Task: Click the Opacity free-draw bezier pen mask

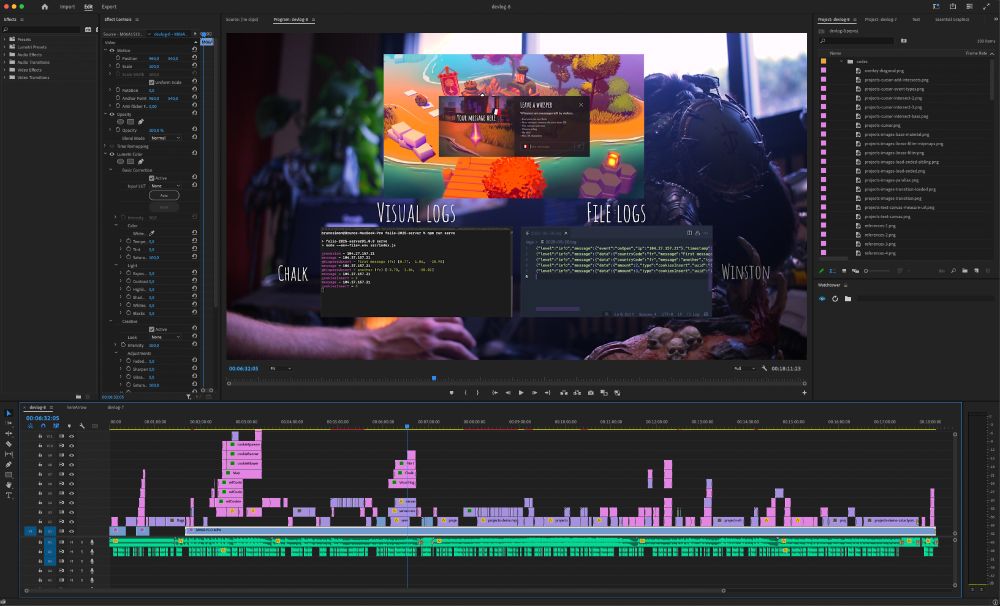Action: (141, 122)
